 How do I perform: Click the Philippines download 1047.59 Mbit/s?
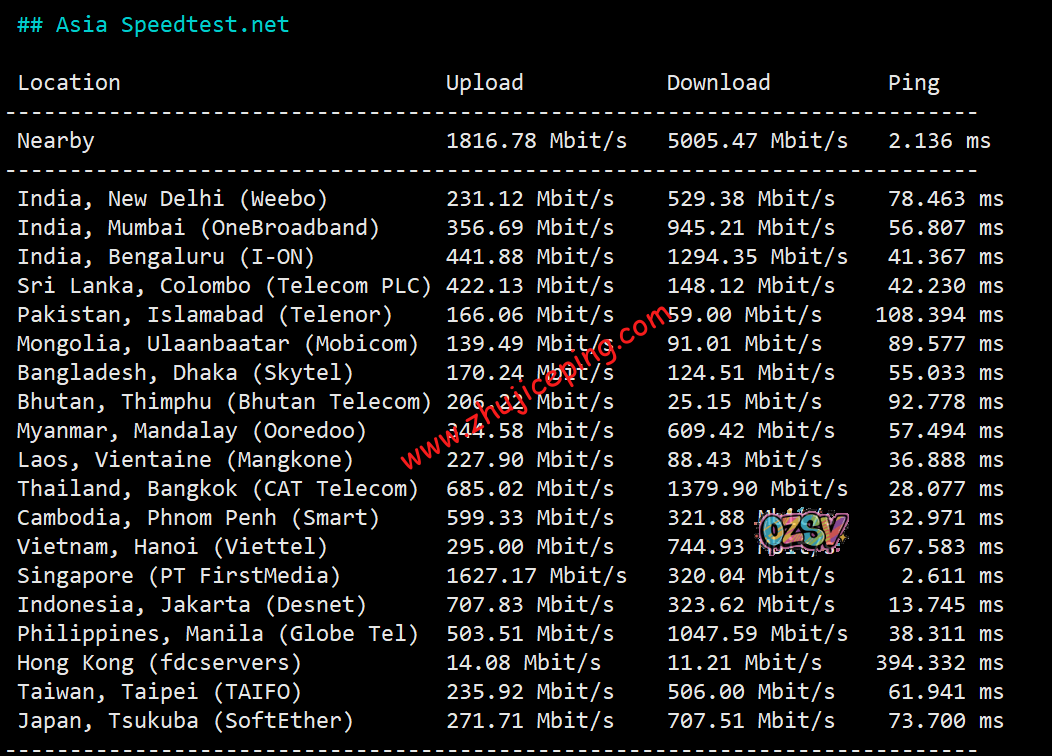(x=757, y=634)
